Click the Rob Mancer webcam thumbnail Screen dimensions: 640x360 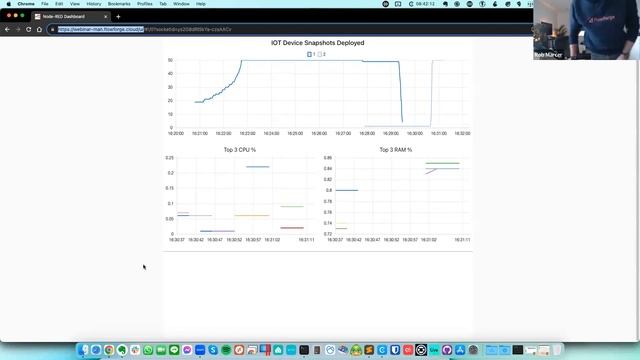pyautogui.click(x=587, y=30)
